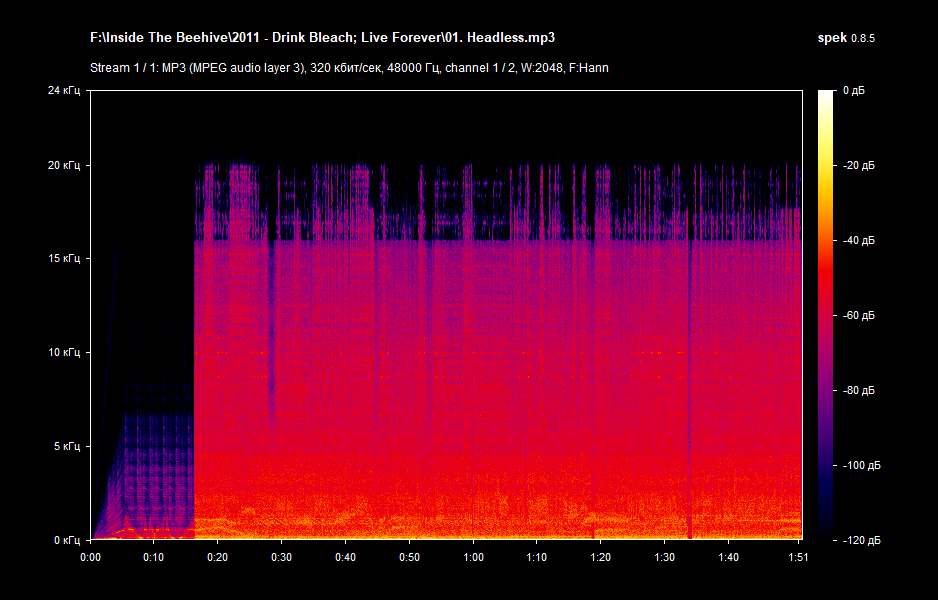Click the -20 дБ scale label
Screen dimensions: 938x600
click(858, 165)
